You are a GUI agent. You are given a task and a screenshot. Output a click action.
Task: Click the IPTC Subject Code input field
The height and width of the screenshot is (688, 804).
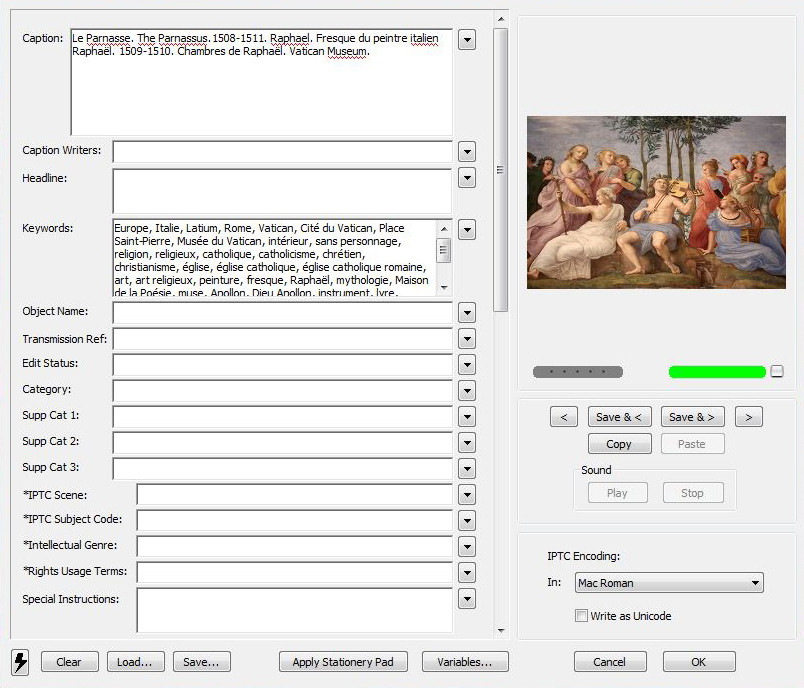[x=295, y=521]
